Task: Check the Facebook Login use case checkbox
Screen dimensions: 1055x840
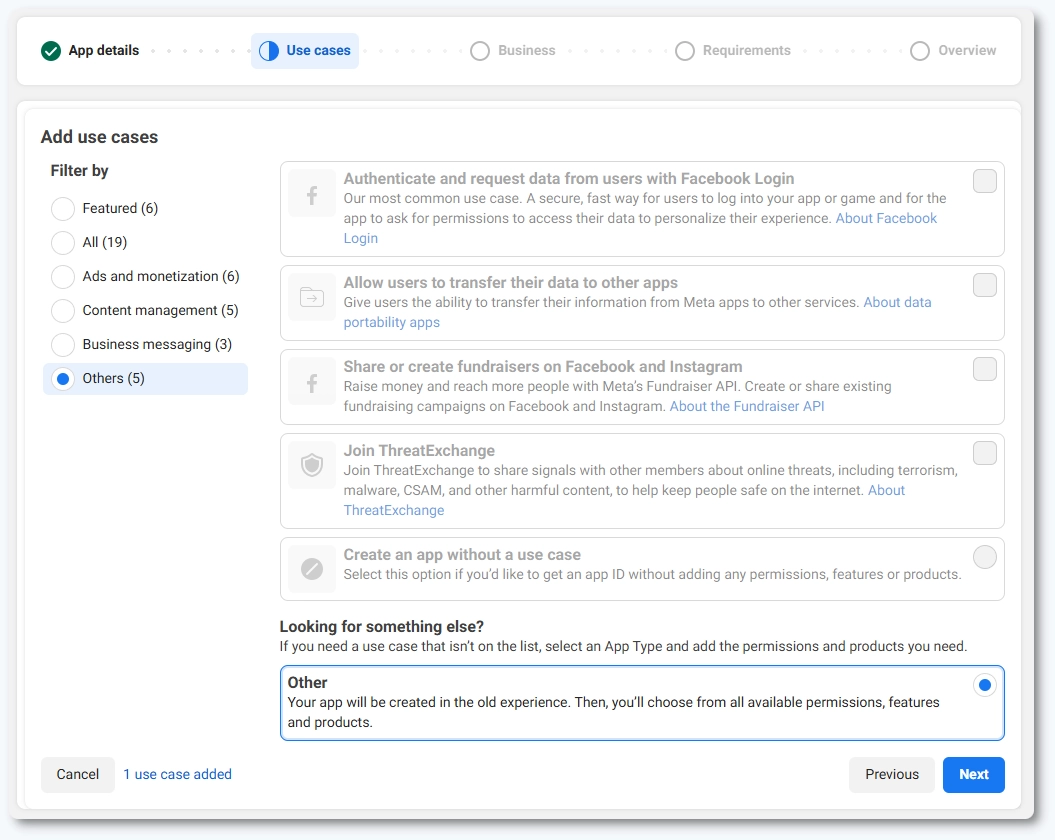Action: (x=985, y=181)
